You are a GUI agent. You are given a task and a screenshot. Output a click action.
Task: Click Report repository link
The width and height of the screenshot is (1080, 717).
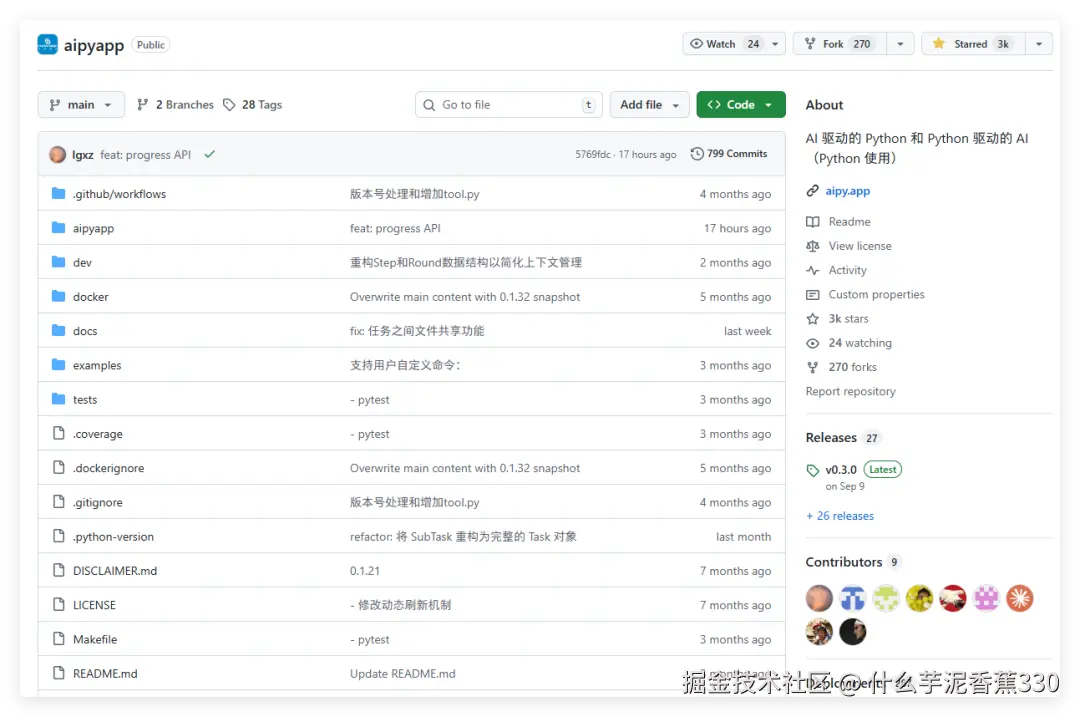click(x=851, y=391)
